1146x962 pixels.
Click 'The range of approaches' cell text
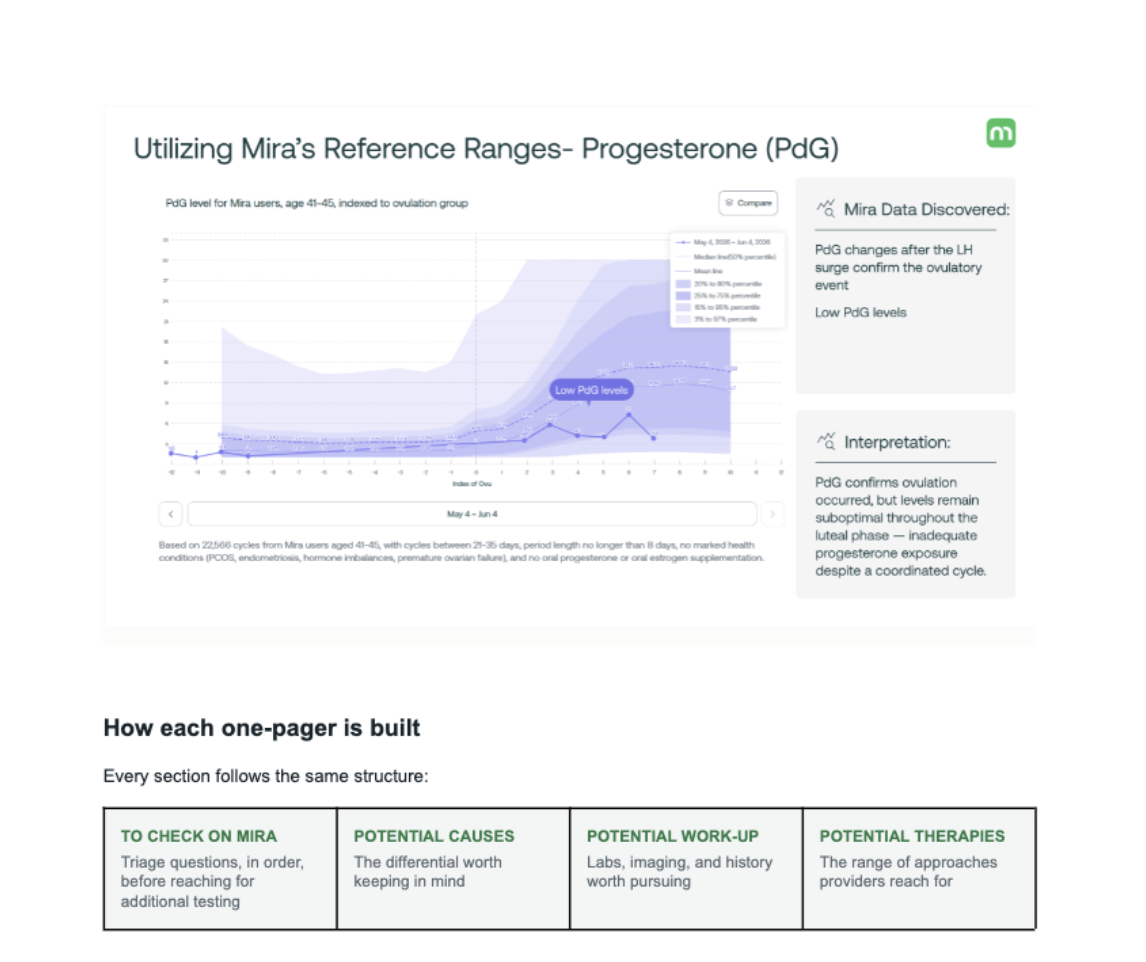coord(908,872)
